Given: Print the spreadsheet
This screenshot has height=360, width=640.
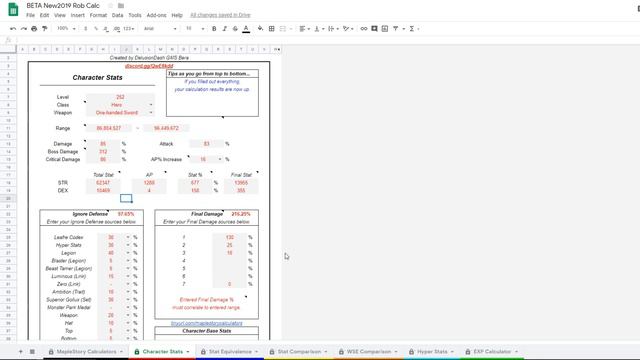Looking at the screenshot, I should pyautogui.click(x=34, y=29).
